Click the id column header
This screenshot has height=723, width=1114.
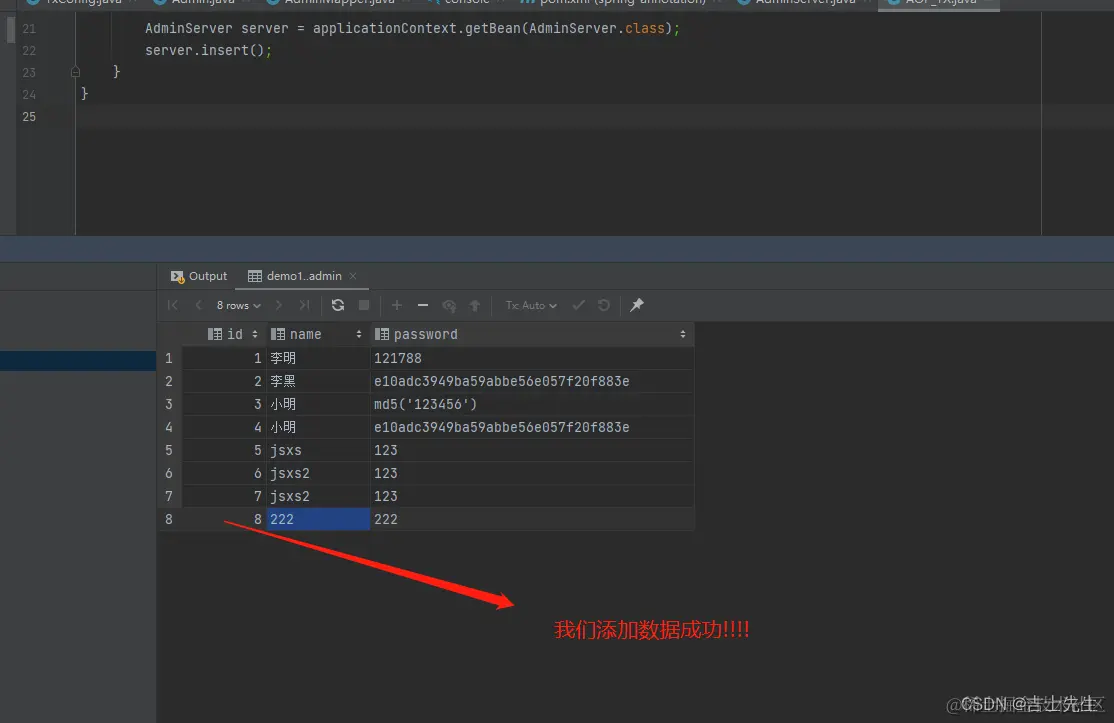point(225,335)
